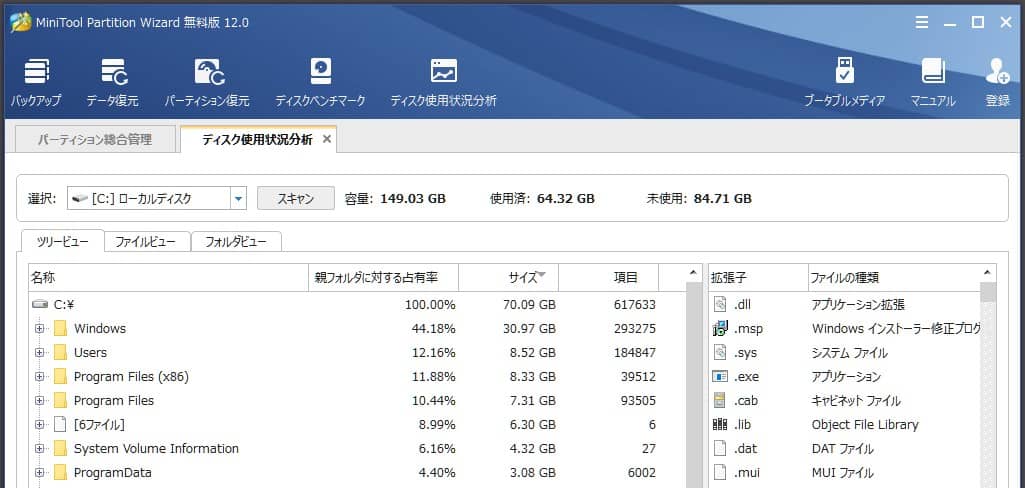Start Partition Recovery (パーティション復元)
This screenshot has width=1025, height=488.
(x=207, y=83)
